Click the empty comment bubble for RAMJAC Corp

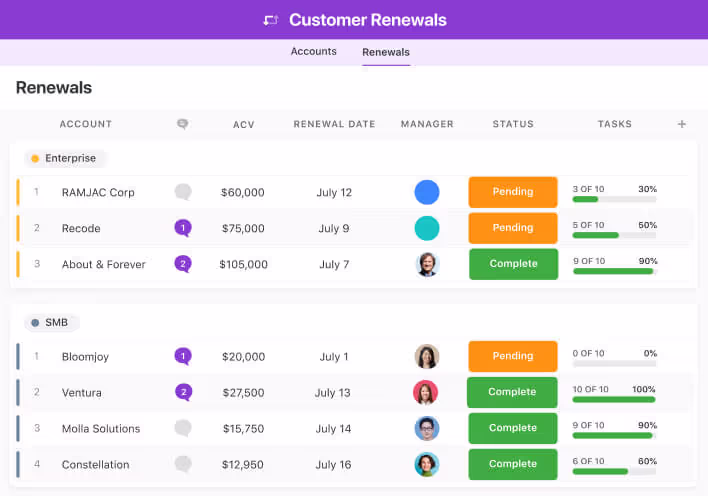pyautogui.click(x=182, y=192)
